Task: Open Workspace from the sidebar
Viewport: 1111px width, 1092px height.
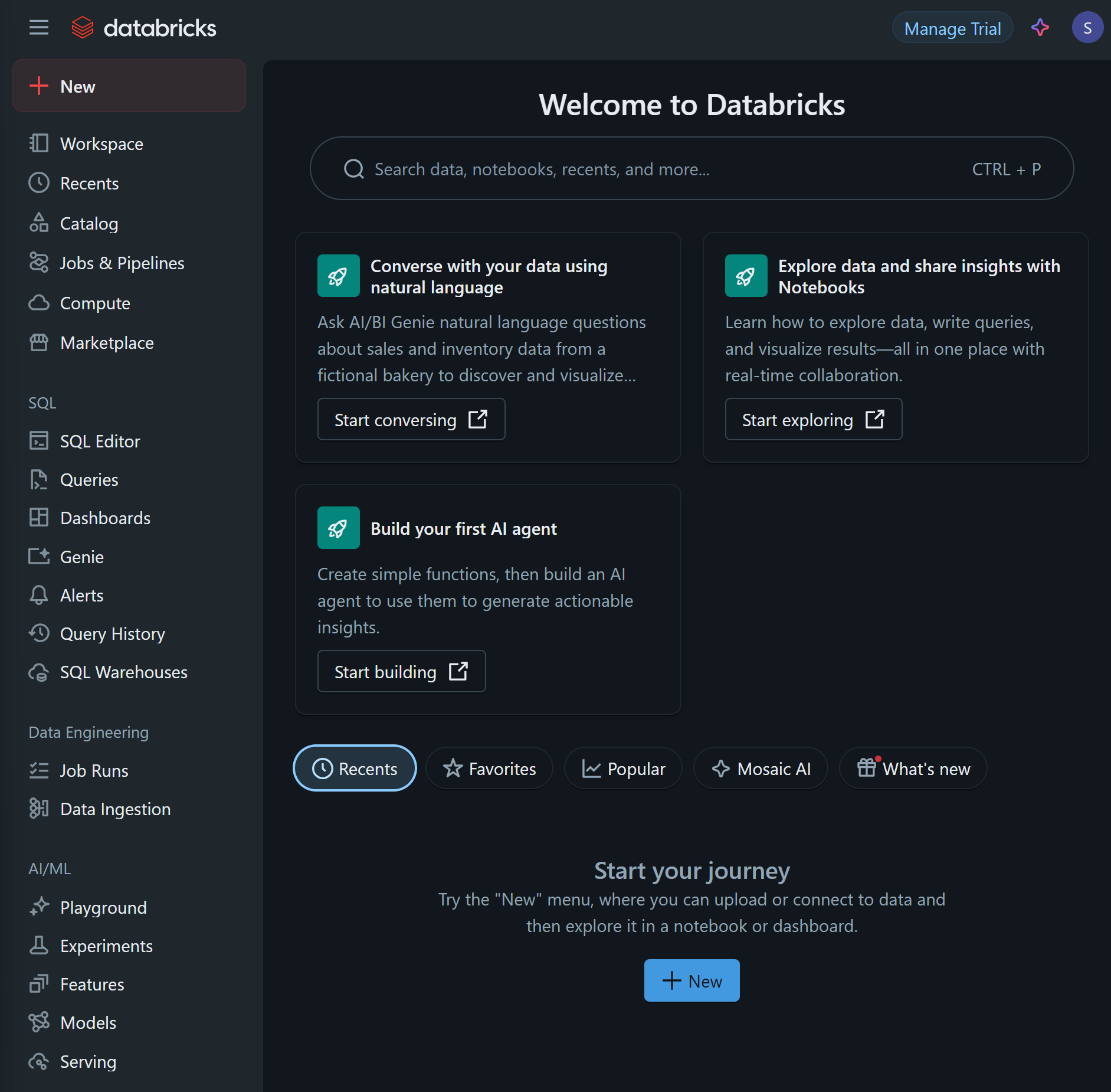Action: point(129,143)
